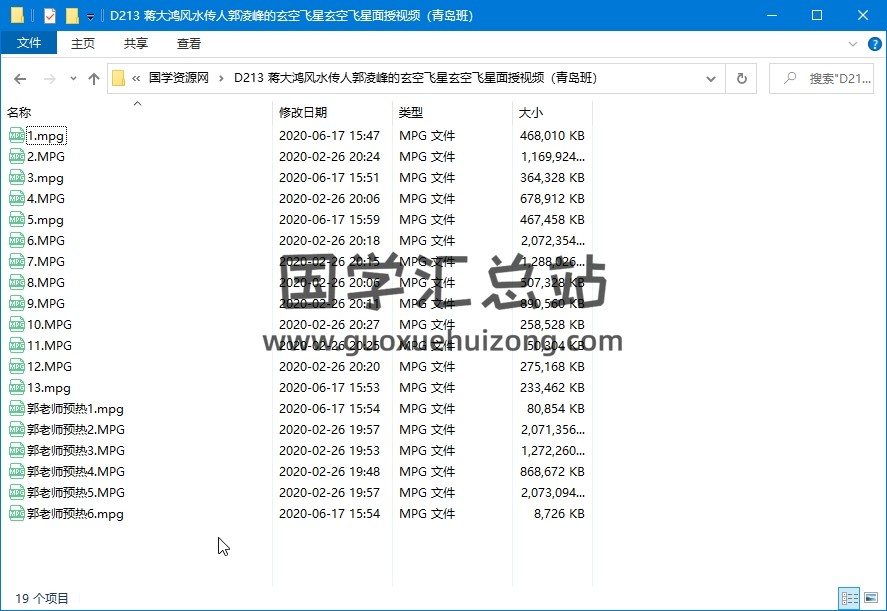This screenshot has width=887, height=611.
Task: Click the size value 364,328 KB
Action: coord(552,178)
